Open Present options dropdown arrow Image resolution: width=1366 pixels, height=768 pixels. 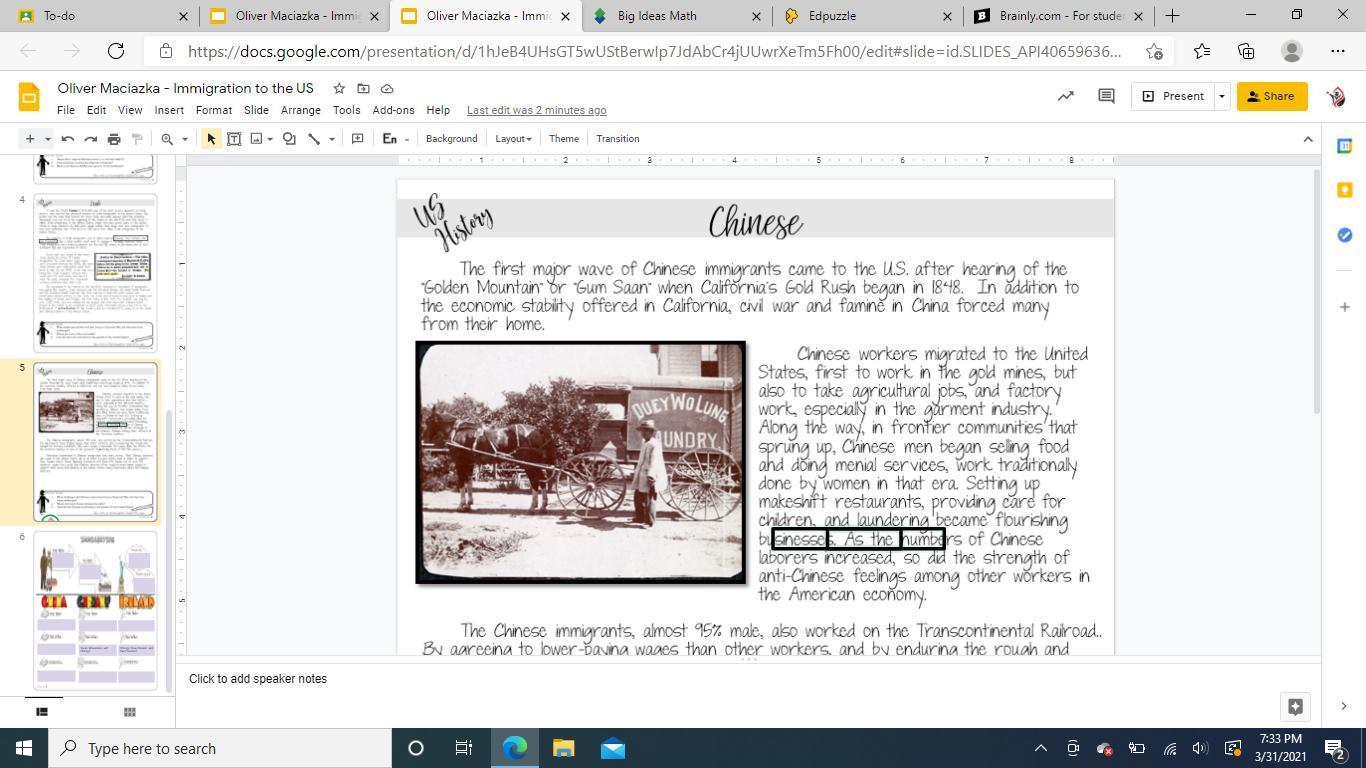[1221, 96]
